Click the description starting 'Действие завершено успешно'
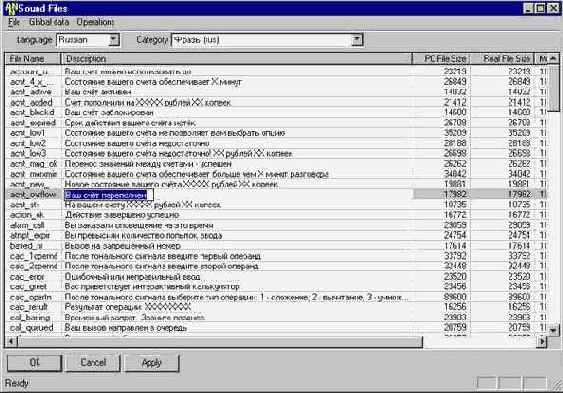 pyautogui.click(x=122, y=215)
